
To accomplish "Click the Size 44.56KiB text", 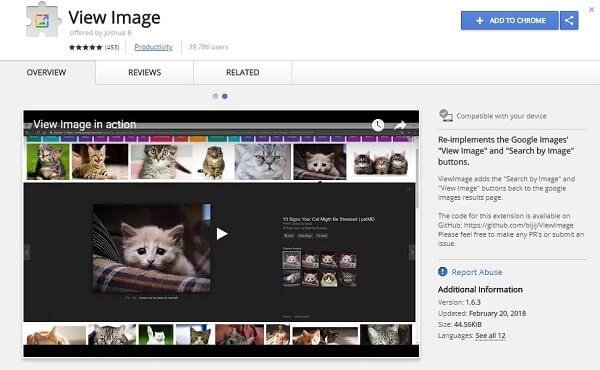I will coord(460,324).
